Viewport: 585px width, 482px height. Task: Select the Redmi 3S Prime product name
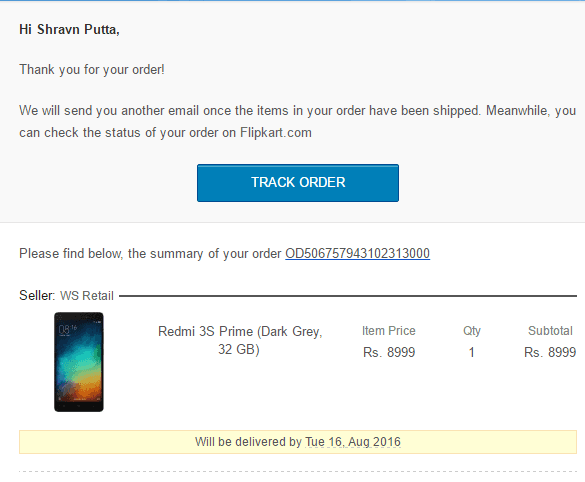coord(240,340)
